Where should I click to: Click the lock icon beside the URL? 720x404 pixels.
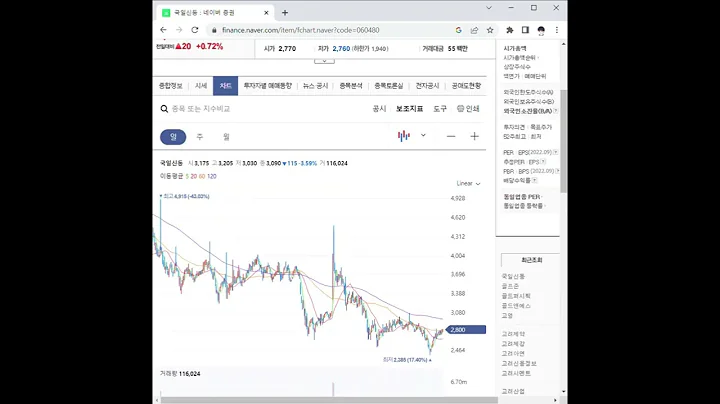(214, 30)
